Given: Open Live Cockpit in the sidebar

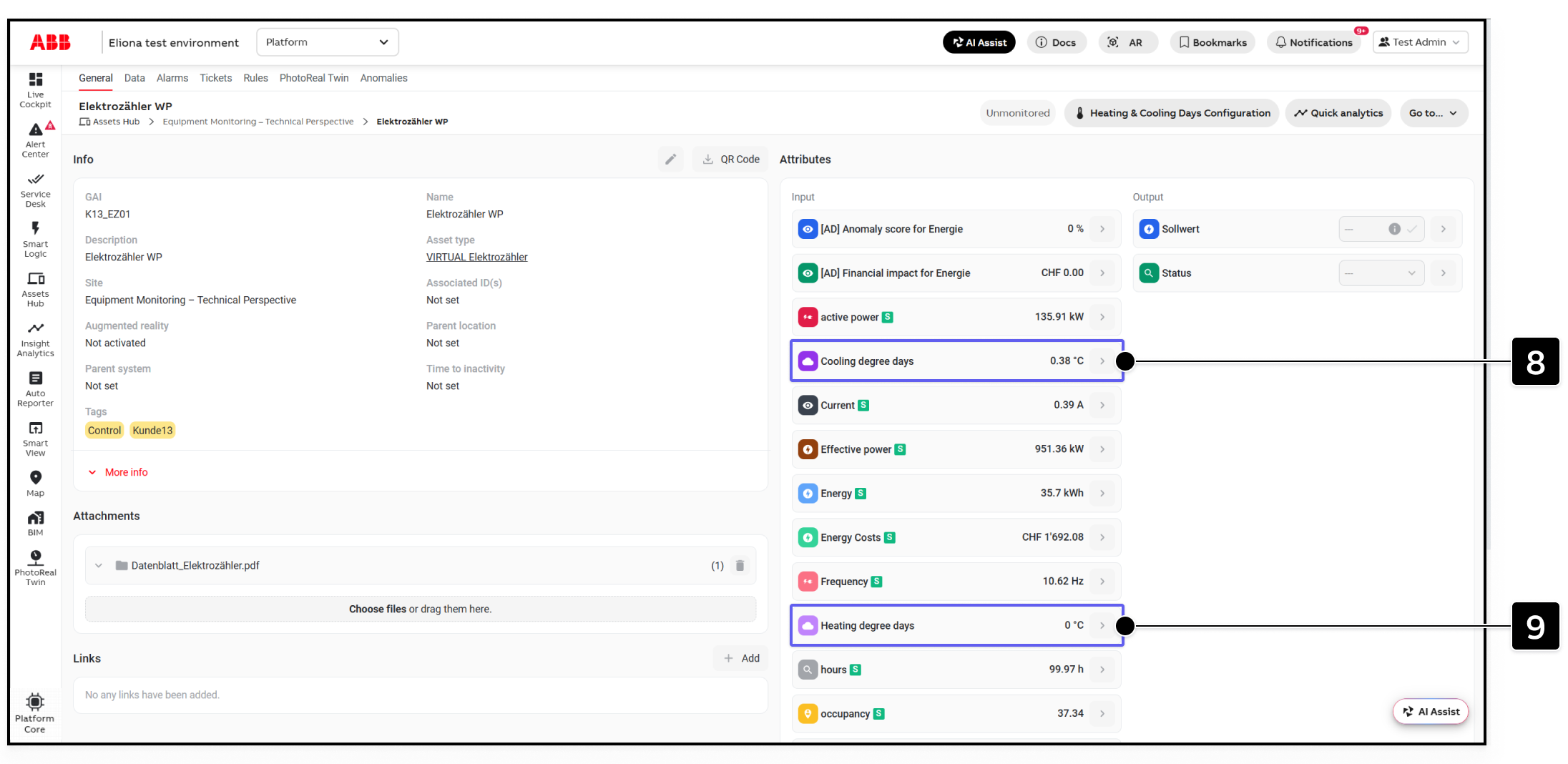Looking at the screenshot, I should tap(35, 89).
